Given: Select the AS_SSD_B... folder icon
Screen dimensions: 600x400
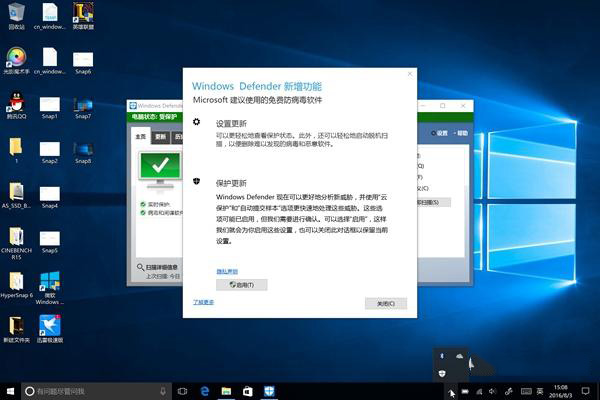Looking at the screenshot, I should click(16, 195).
